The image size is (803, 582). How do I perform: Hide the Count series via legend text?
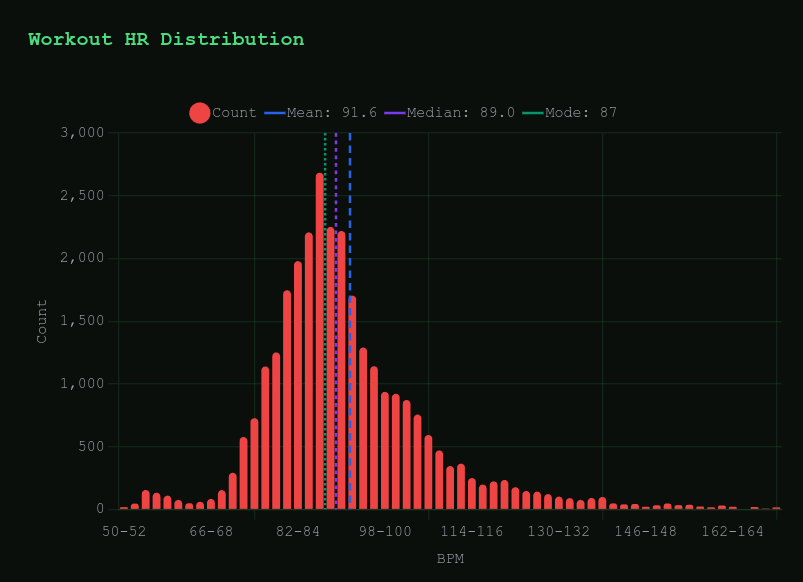click(x=234, y=113)
